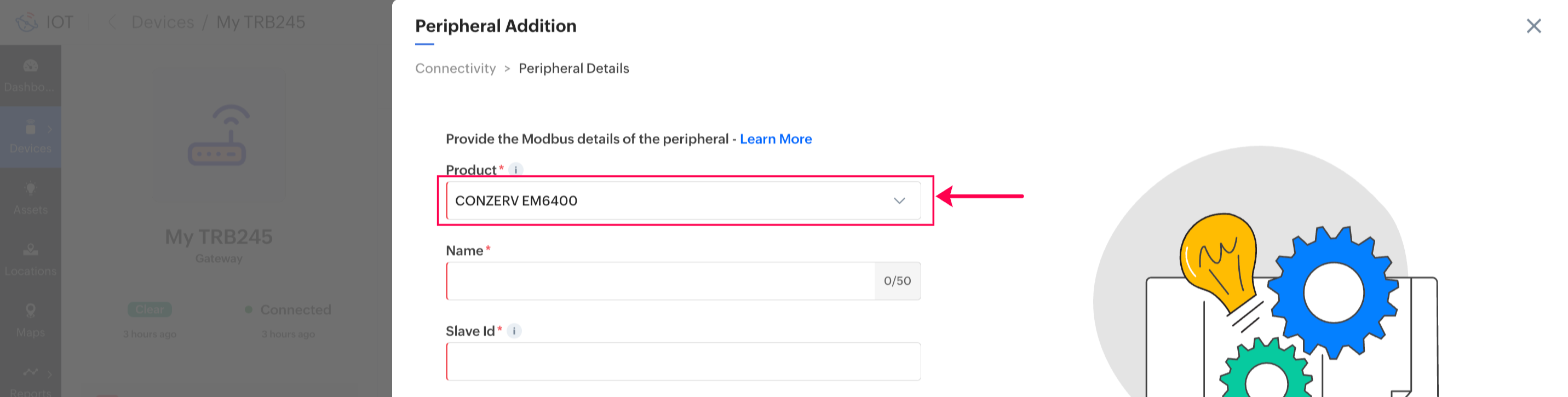The height and width of the screenshot is (397, 1568).
Task: Click the back arrow beside Devices breadcrumb
Action: [112, 22]
